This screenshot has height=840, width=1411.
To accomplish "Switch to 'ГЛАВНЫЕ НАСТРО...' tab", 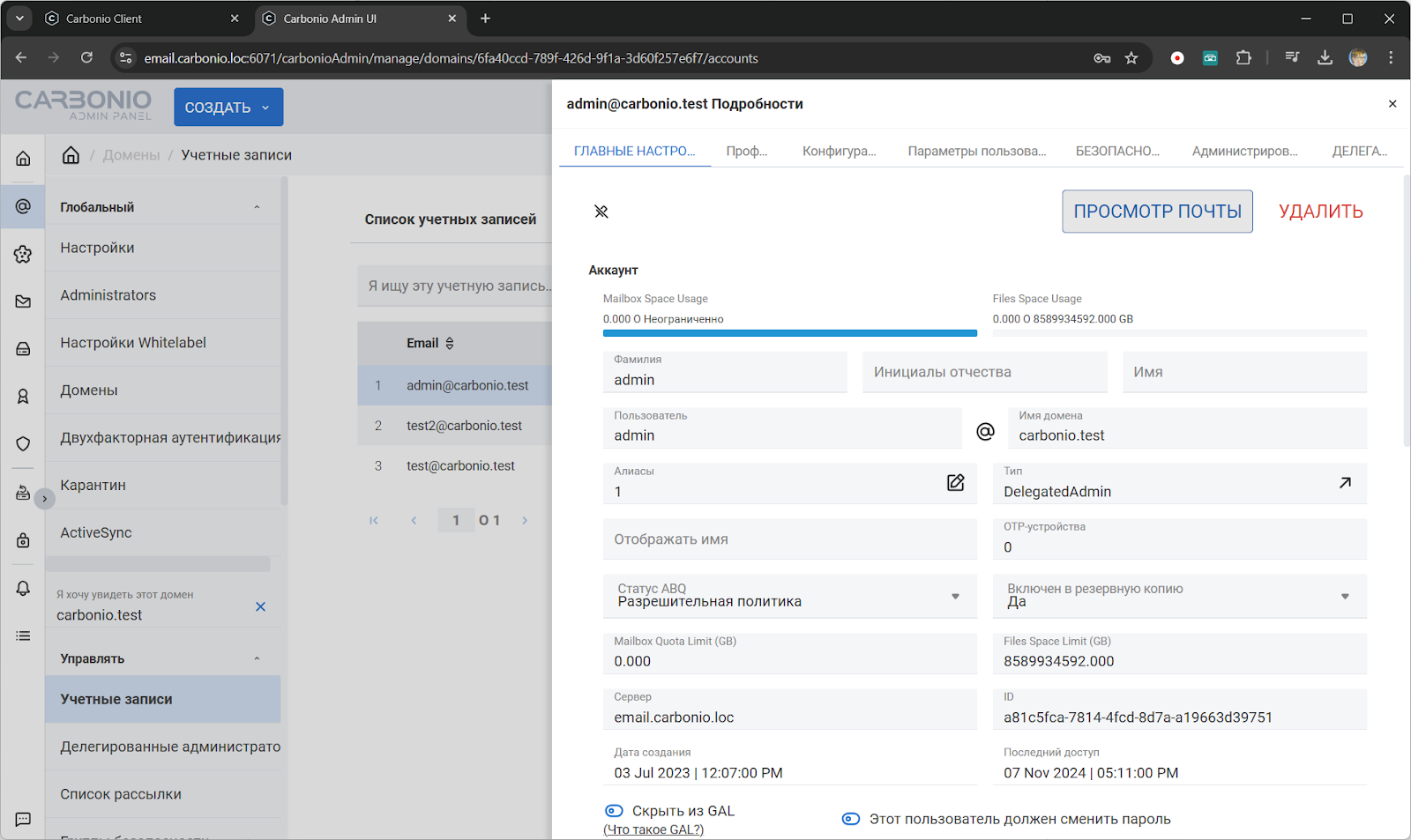I will coord(634,151).
